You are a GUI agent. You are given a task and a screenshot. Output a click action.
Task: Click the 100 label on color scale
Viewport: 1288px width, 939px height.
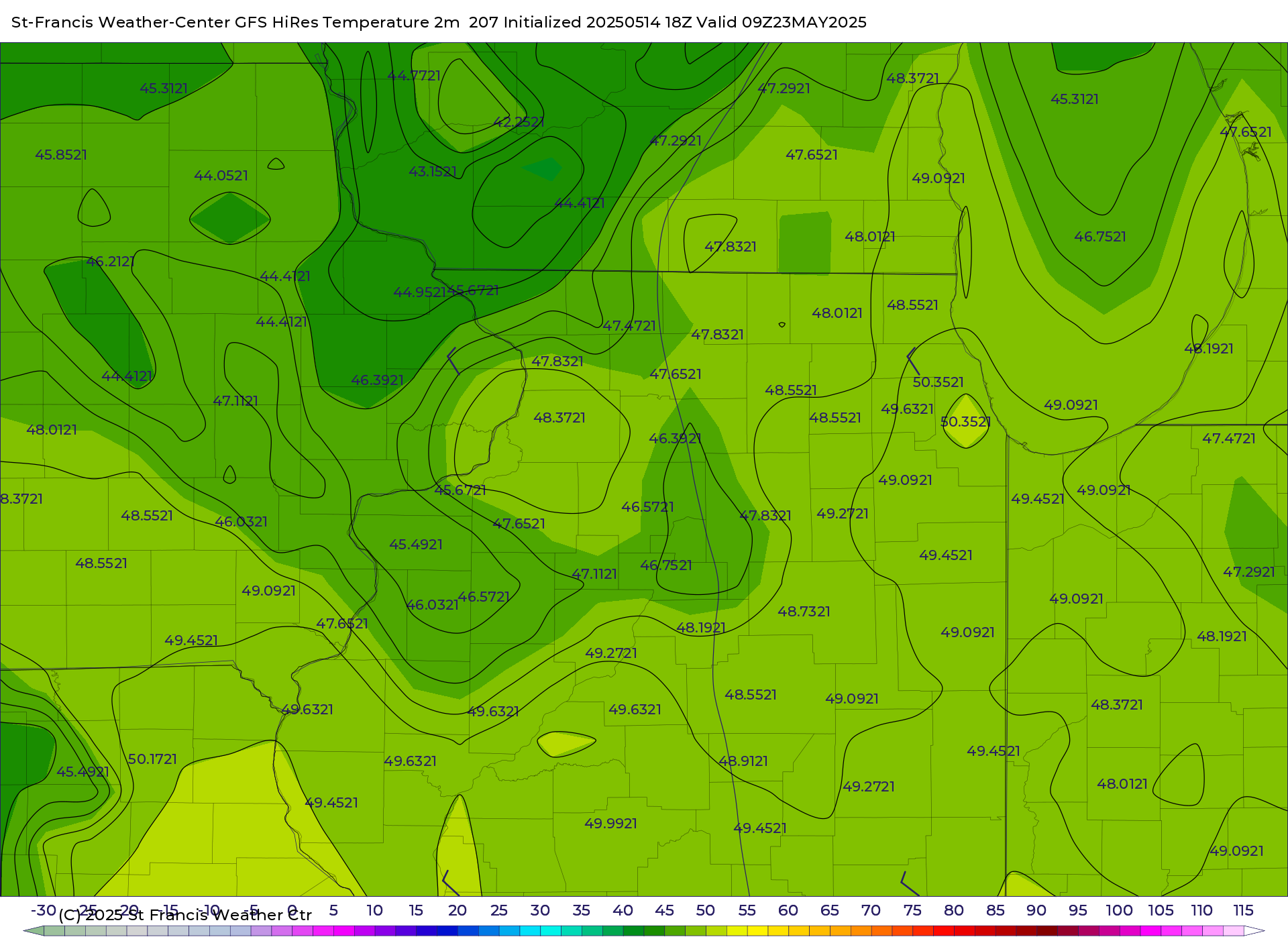(1119, 911)
